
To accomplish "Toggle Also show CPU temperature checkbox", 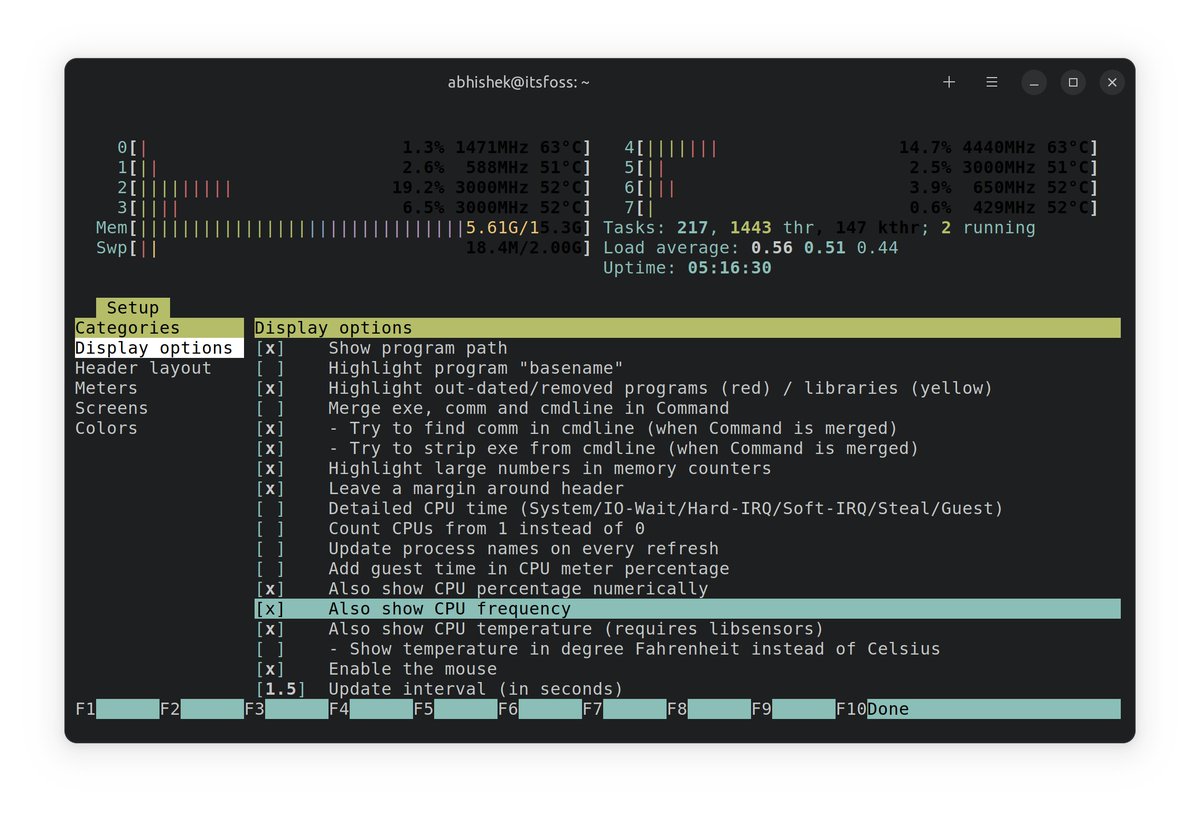I will (x=270, y=628).
